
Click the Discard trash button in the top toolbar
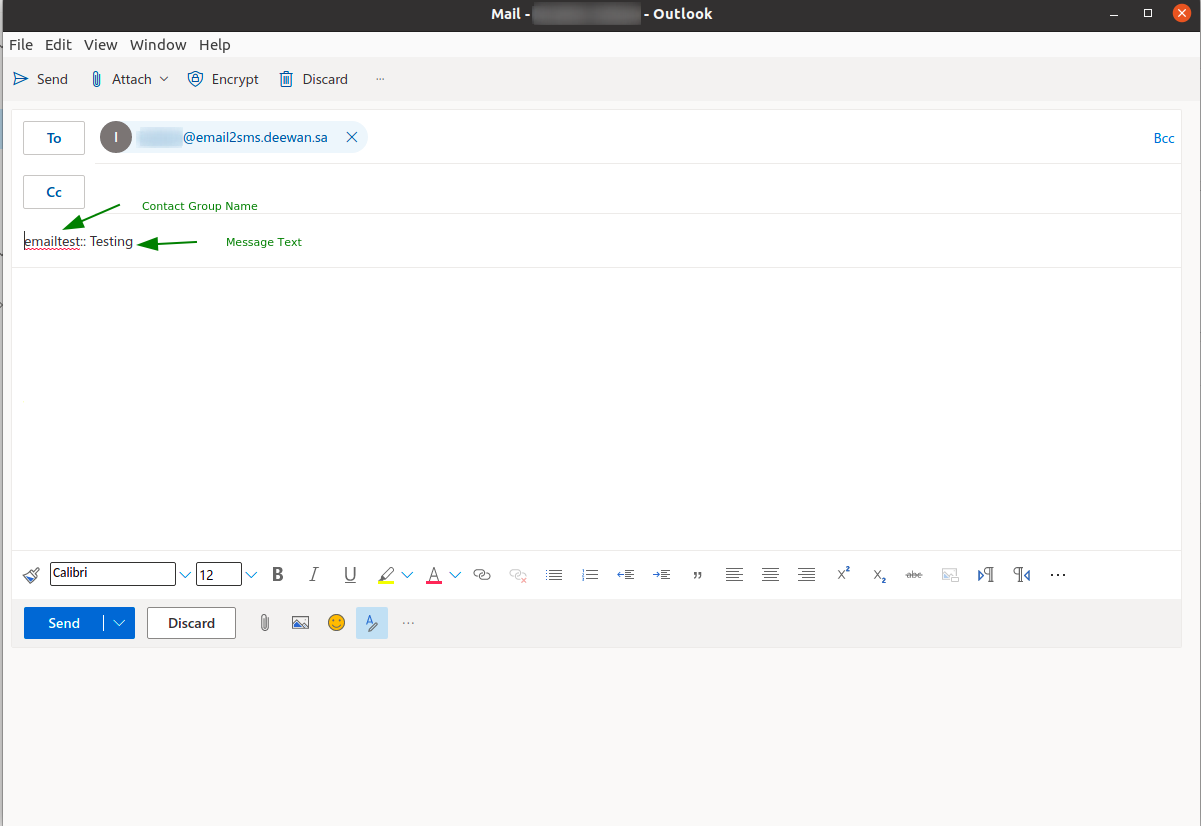tap(313, 79)
